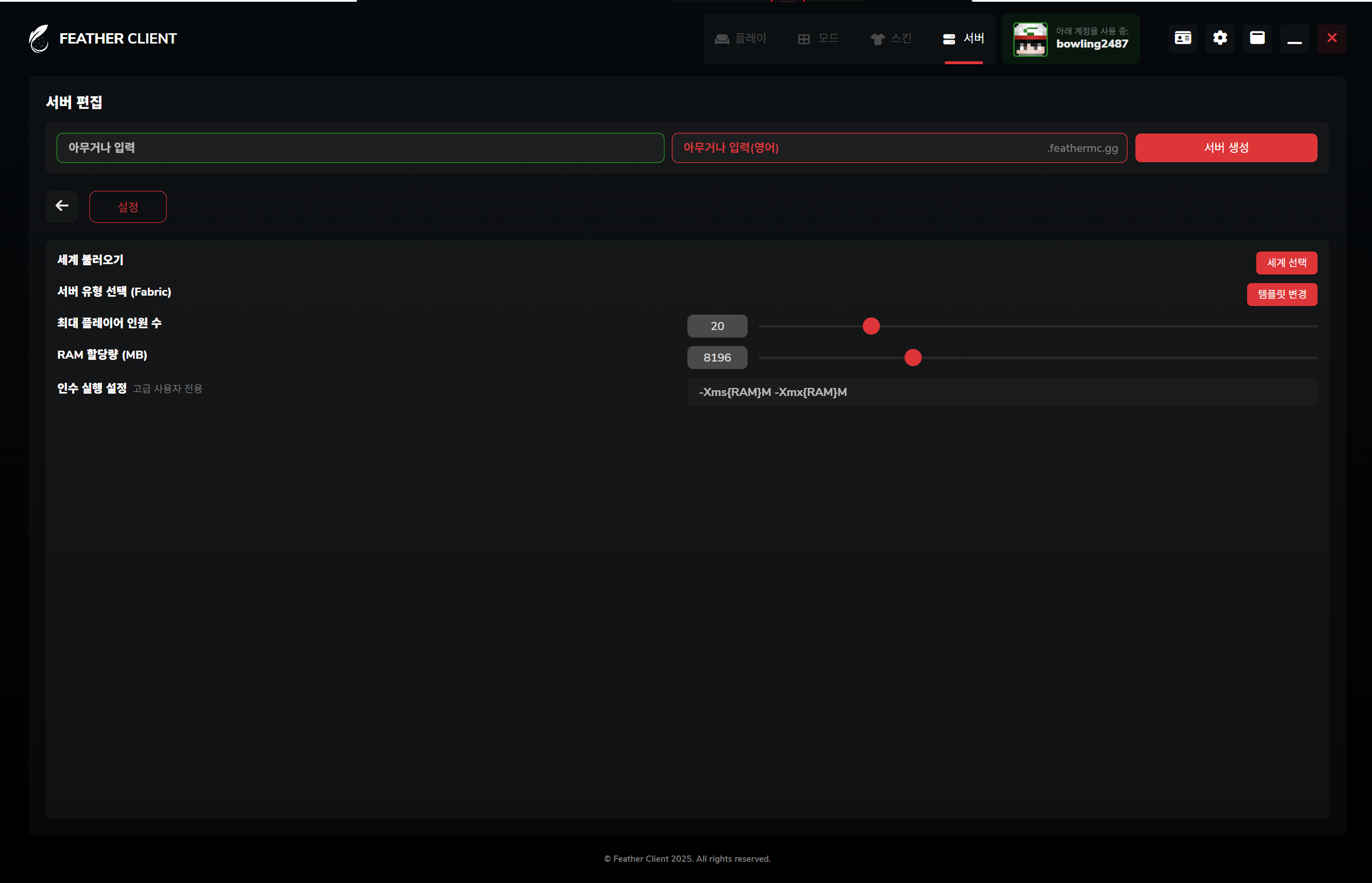Viewport: 1372px width, 883px height.
Task: Click the 템플릿 변경 button
Action: click(x=1282, y=294)
